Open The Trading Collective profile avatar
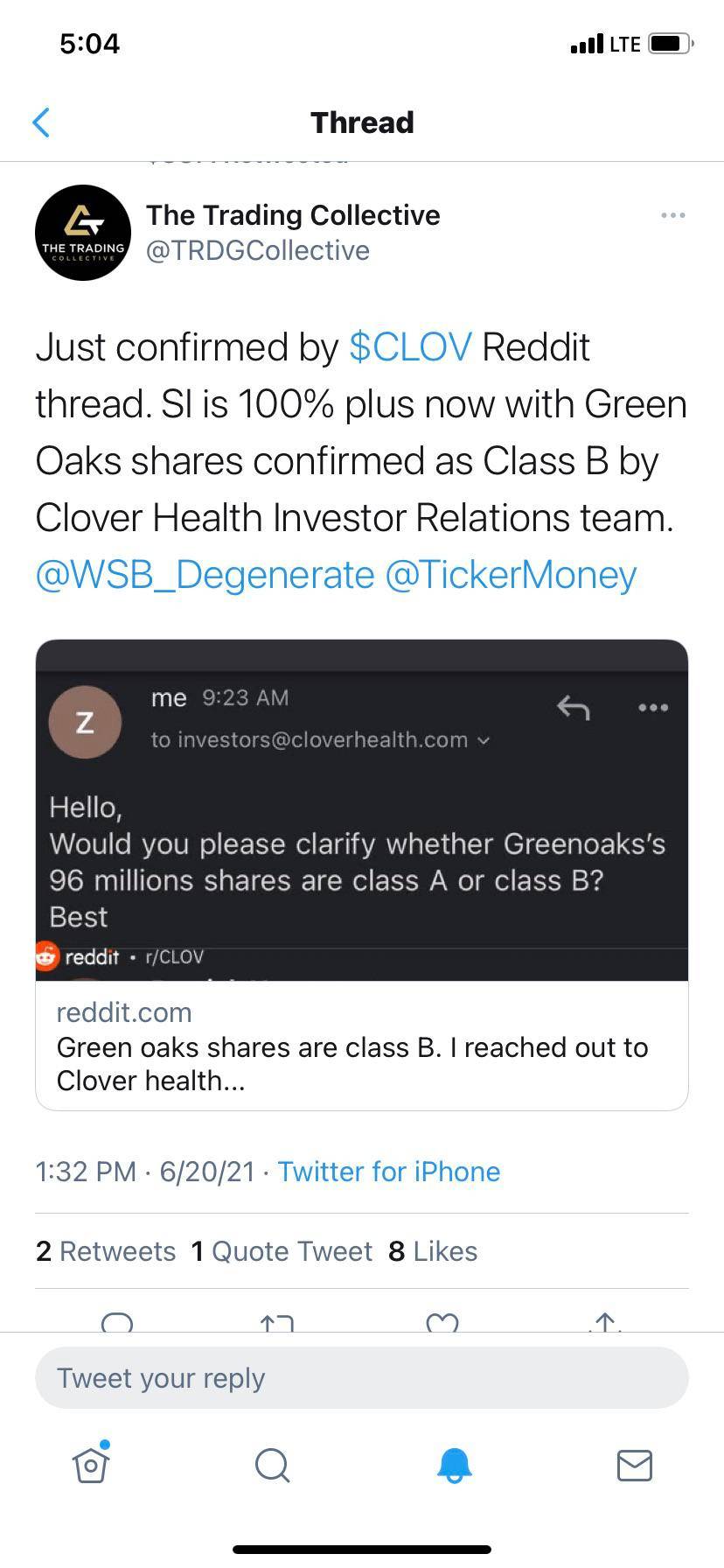The width and height of the screenshot is (724, 1568). coord(83,233)
